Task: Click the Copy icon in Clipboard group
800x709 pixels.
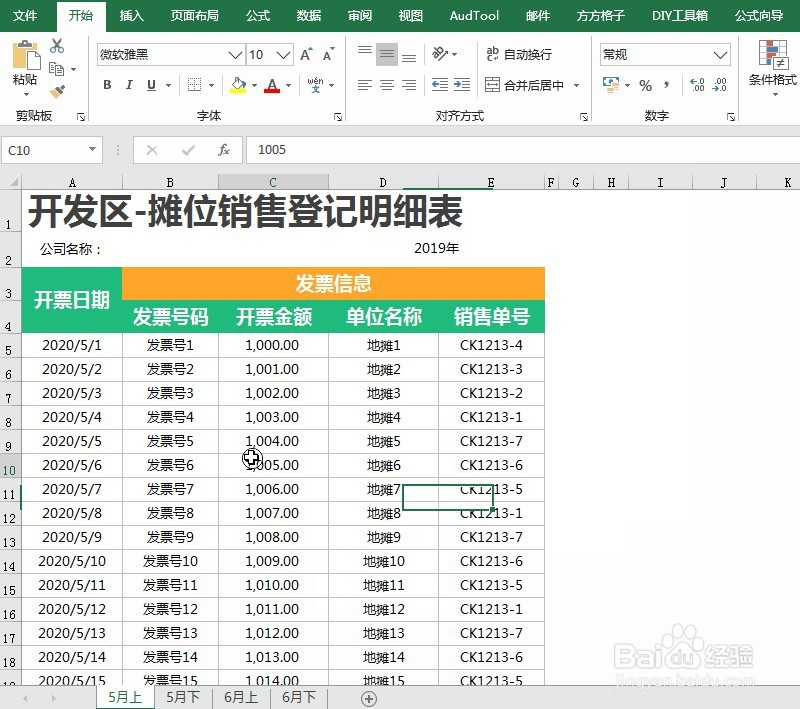Action: 55,69
